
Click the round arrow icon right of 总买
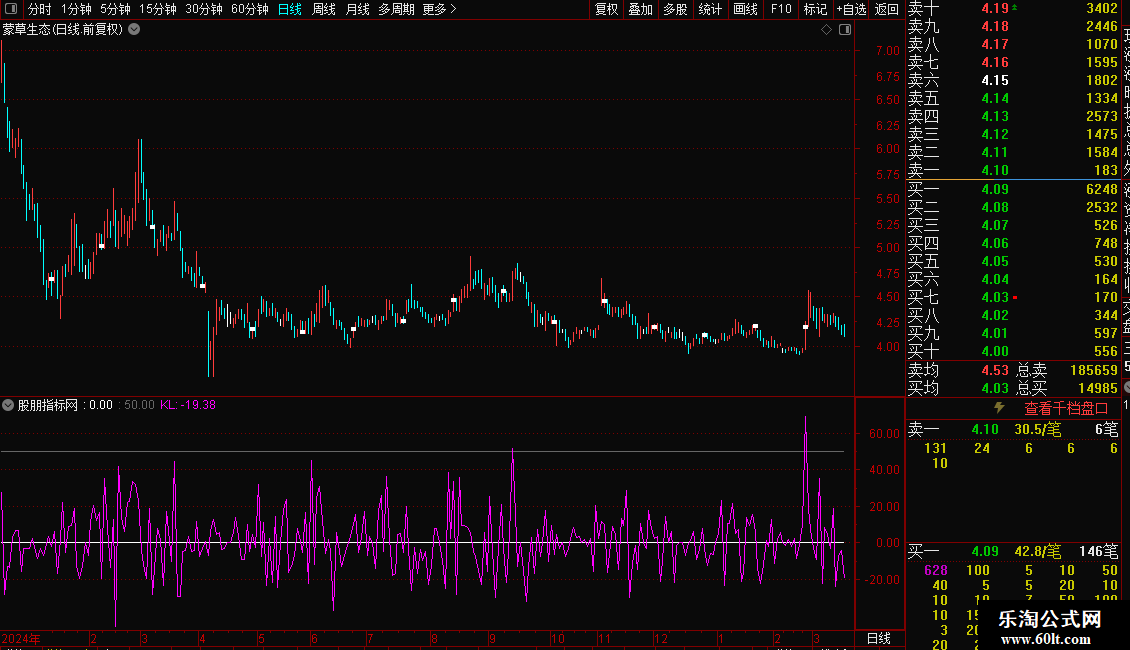point(1126,387)
